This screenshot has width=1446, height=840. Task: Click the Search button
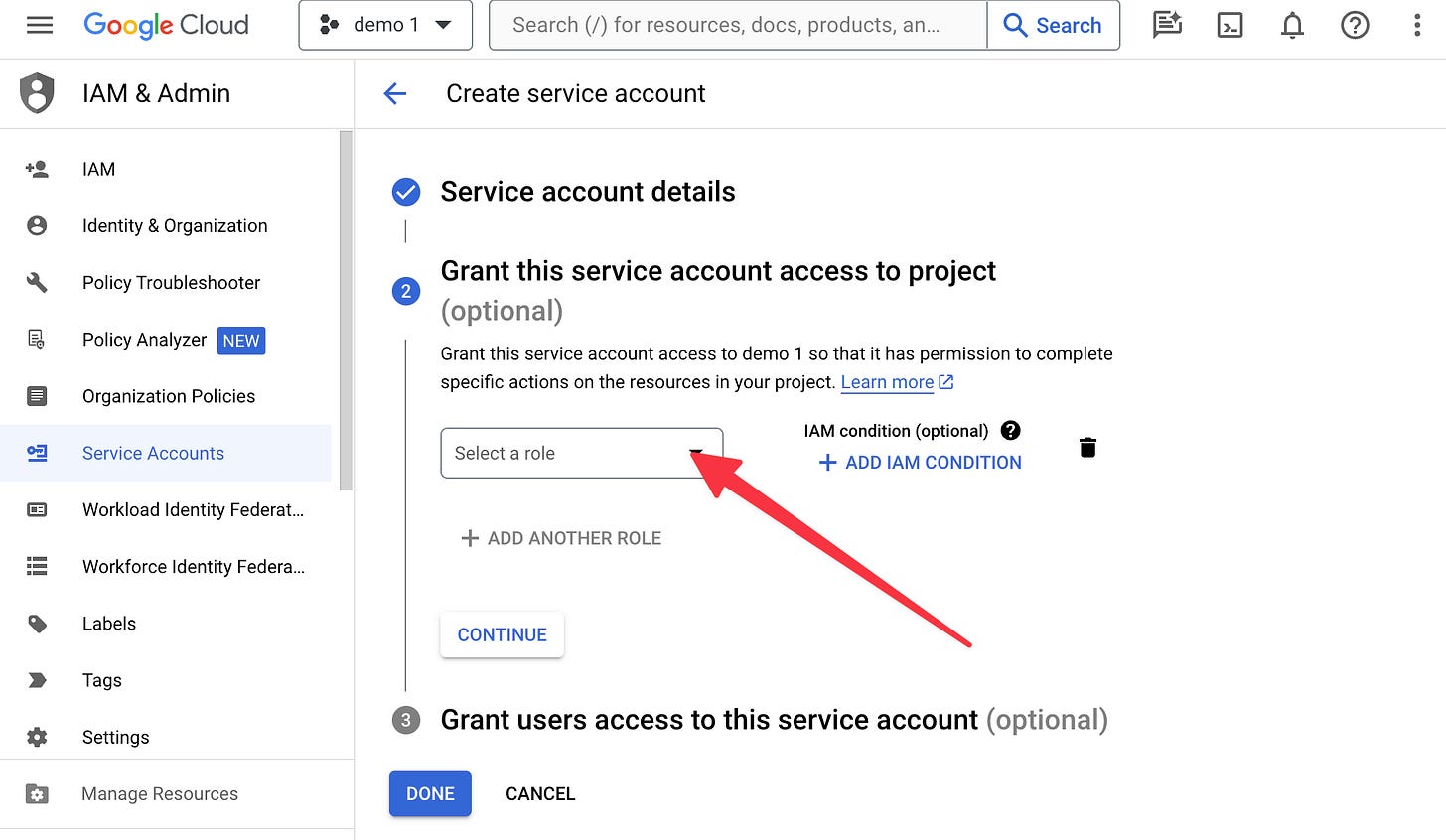pos(1053,25)
